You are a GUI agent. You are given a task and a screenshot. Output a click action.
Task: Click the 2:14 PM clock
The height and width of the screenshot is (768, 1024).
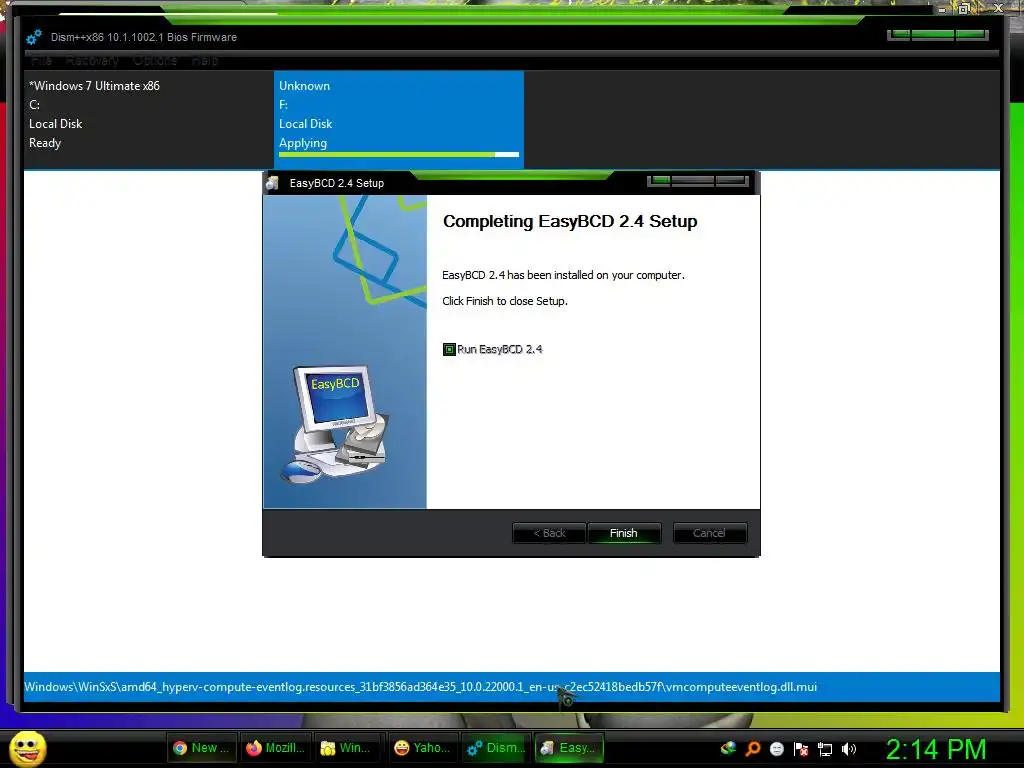[935, 749]
